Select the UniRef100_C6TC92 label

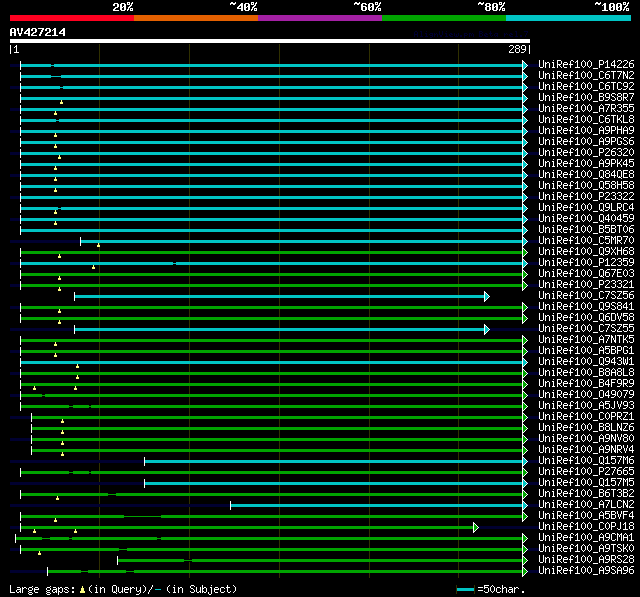[x=586, y=87]
